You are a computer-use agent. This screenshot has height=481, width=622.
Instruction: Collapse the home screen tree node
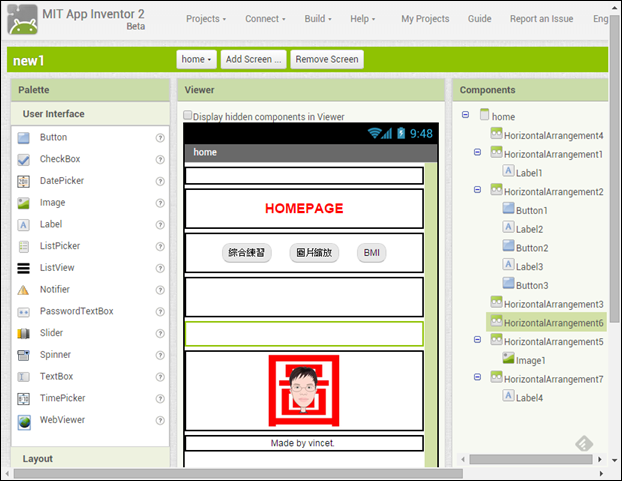click(465, 115)
